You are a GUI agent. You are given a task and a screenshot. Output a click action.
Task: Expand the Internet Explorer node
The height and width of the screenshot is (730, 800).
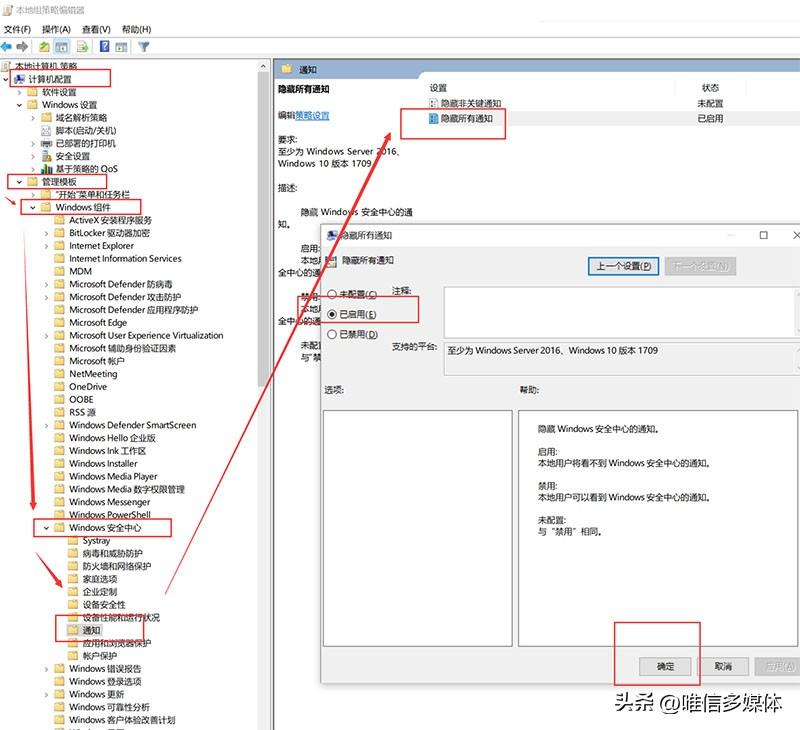coord(46,246)
